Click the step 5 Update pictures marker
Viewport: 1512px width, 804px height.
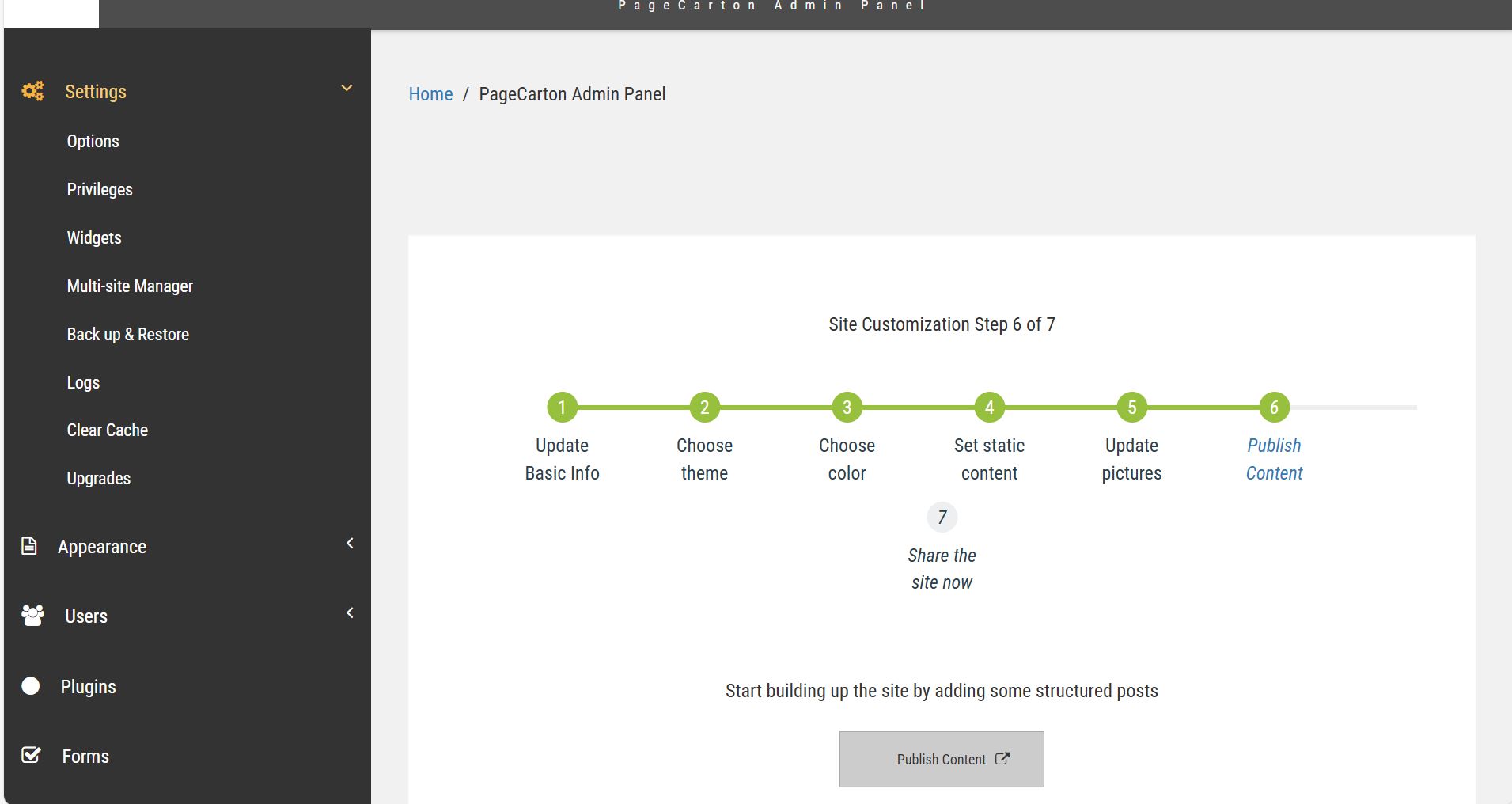1131,408
